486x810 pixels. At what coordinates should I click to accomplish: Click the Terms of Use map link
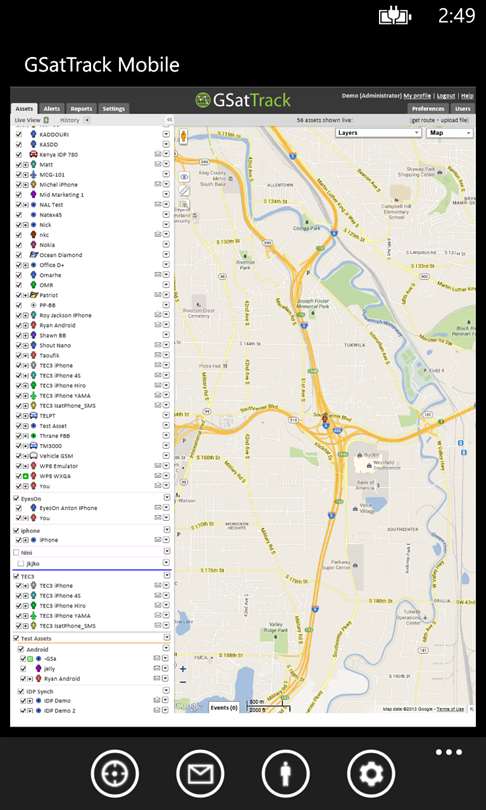point(450,709)
